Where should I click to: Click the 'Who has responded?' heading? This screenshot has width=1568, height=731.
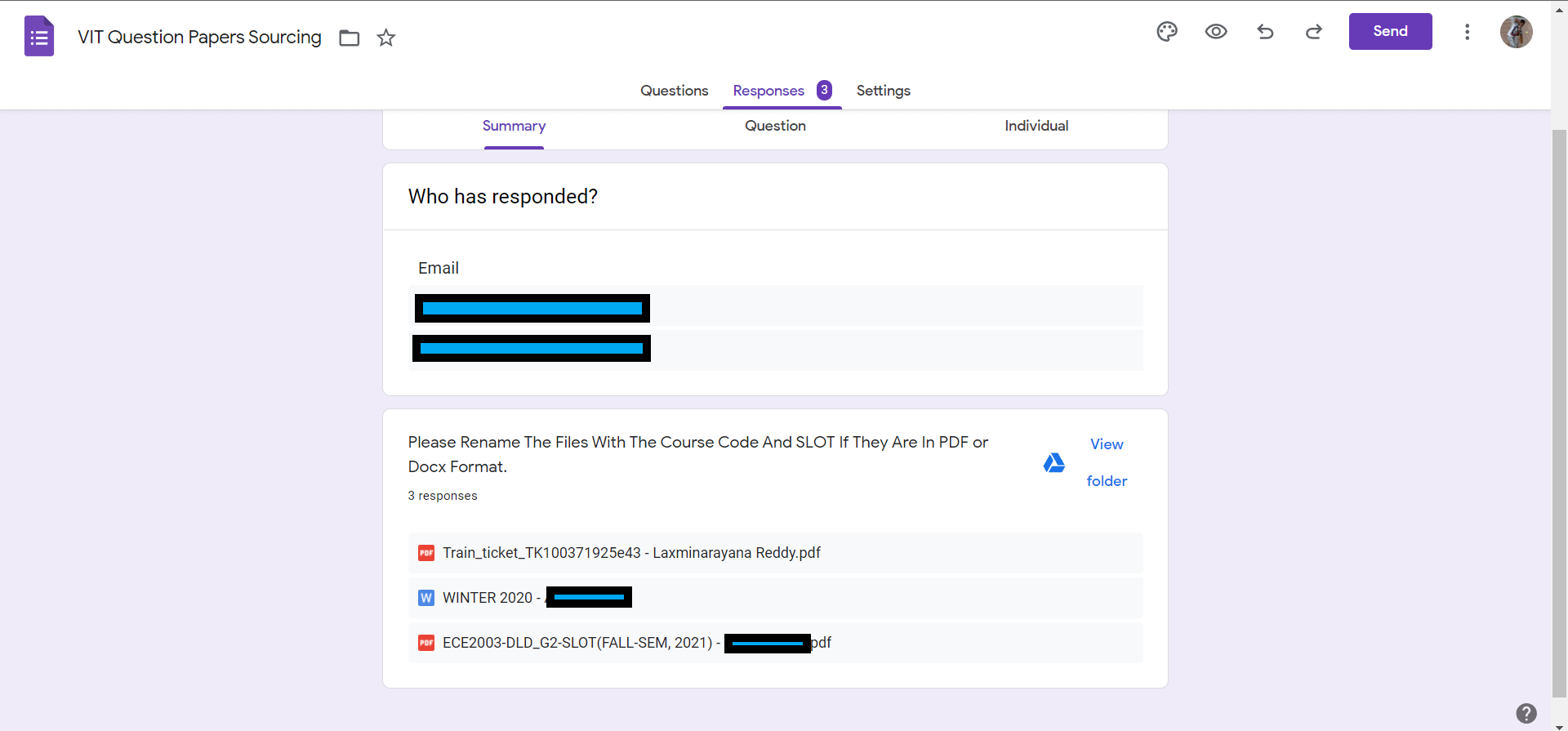click(503, 197)
